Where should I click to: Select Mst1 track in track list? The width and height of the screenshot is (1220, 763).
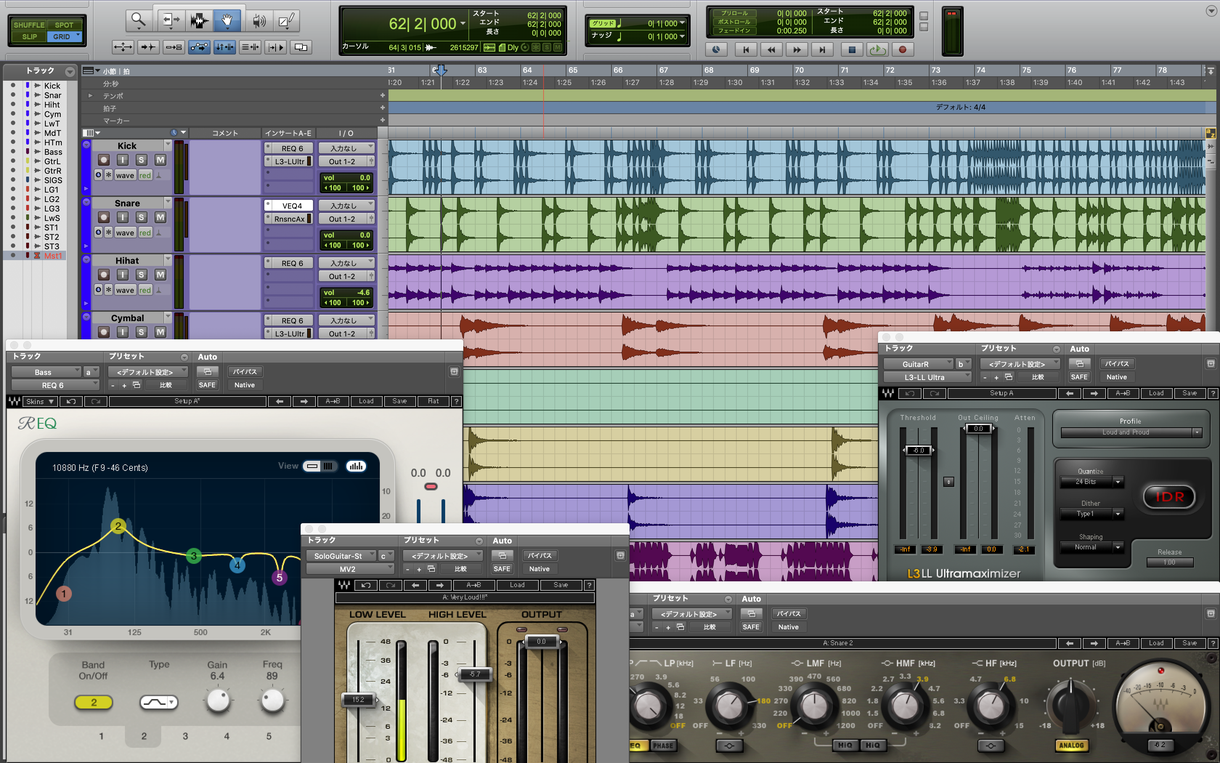(x=53, y=256)
